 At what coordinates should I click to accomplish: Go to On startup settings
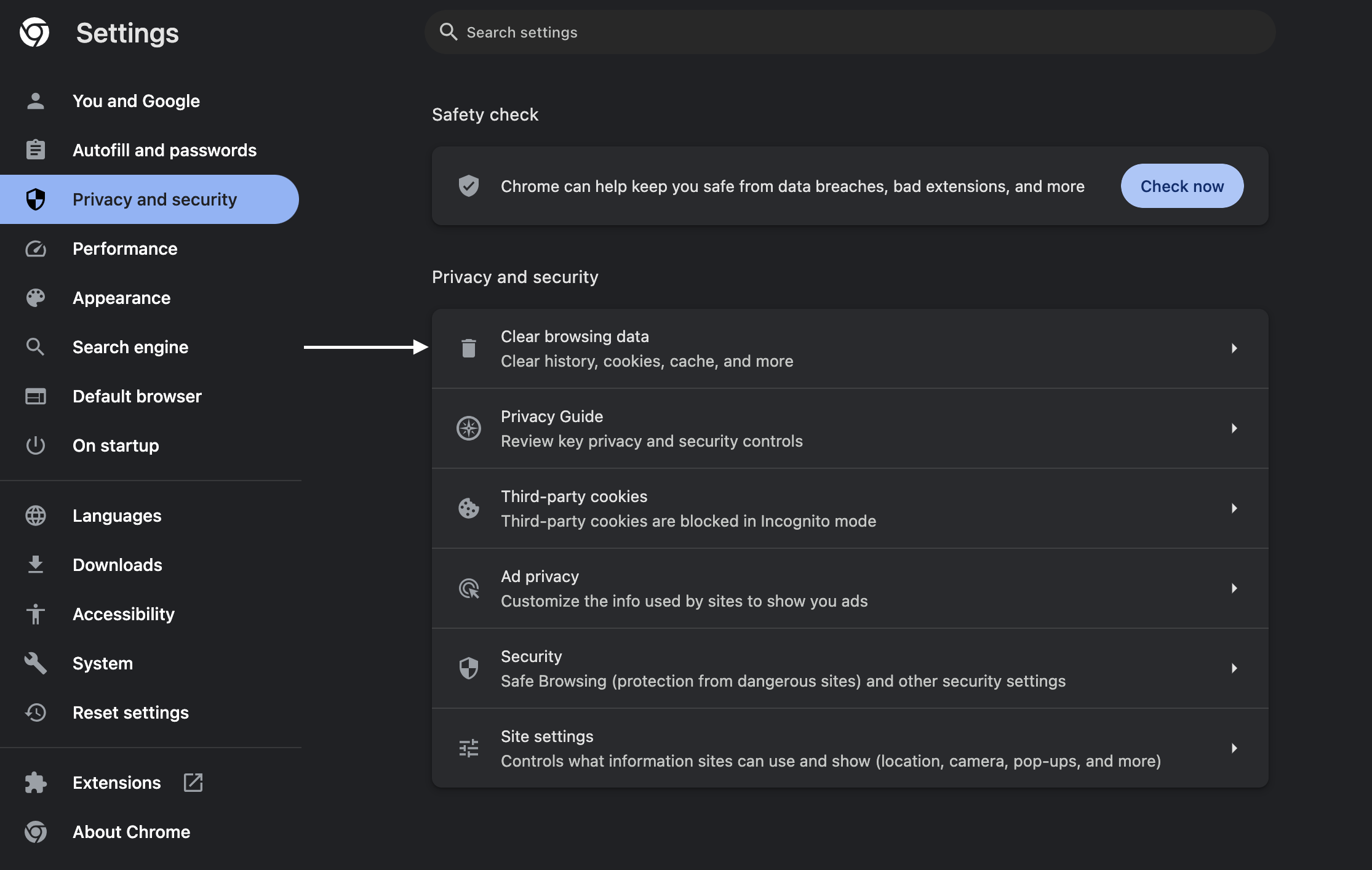tap(149, 445)
